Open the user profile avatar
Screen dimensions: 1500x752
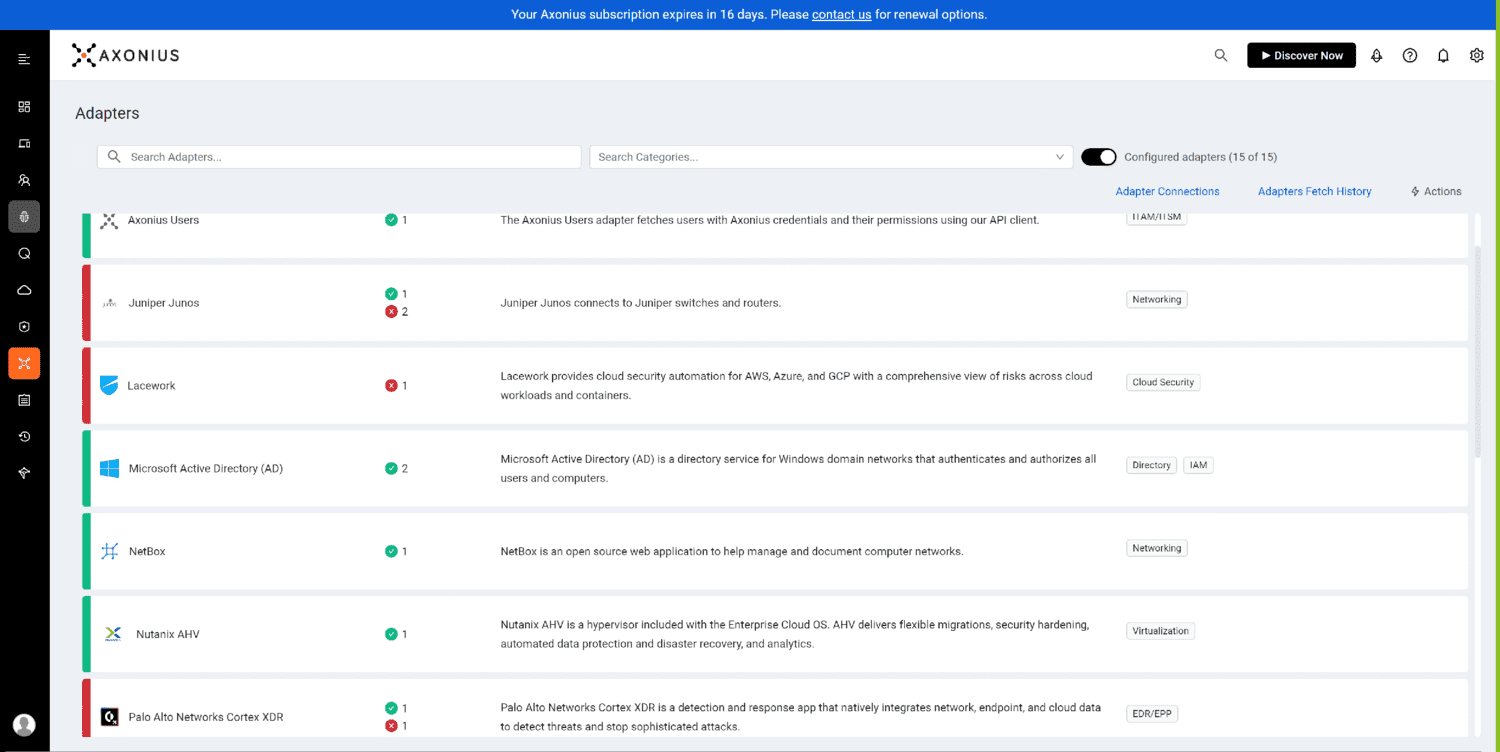coord(24,725)
